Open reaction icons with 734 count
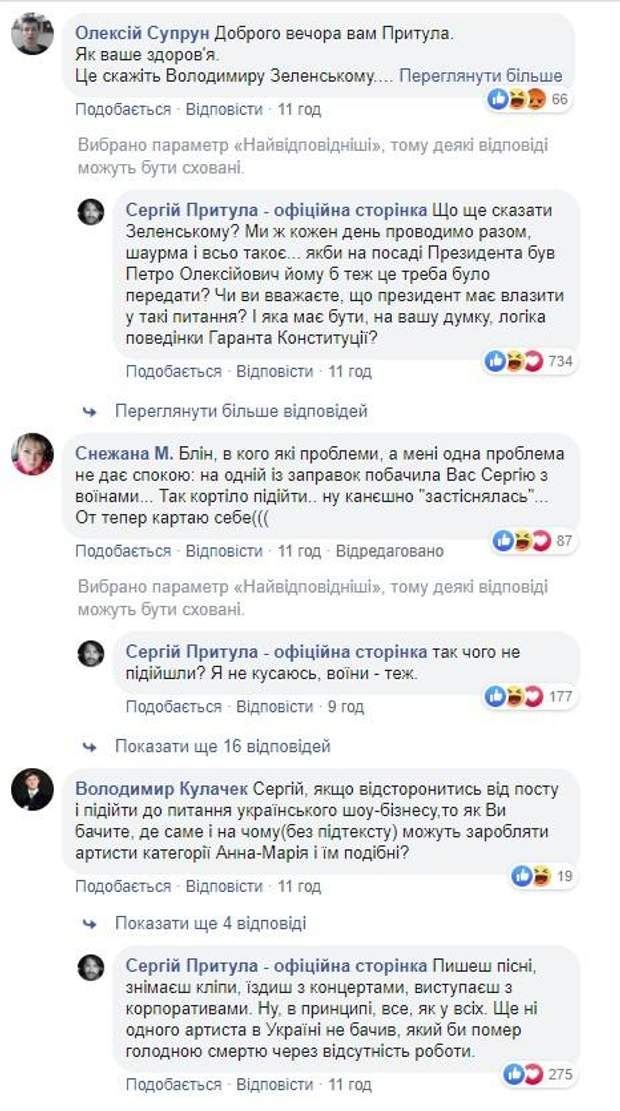This screenshot has height=1111, width=620. [514, 361]
